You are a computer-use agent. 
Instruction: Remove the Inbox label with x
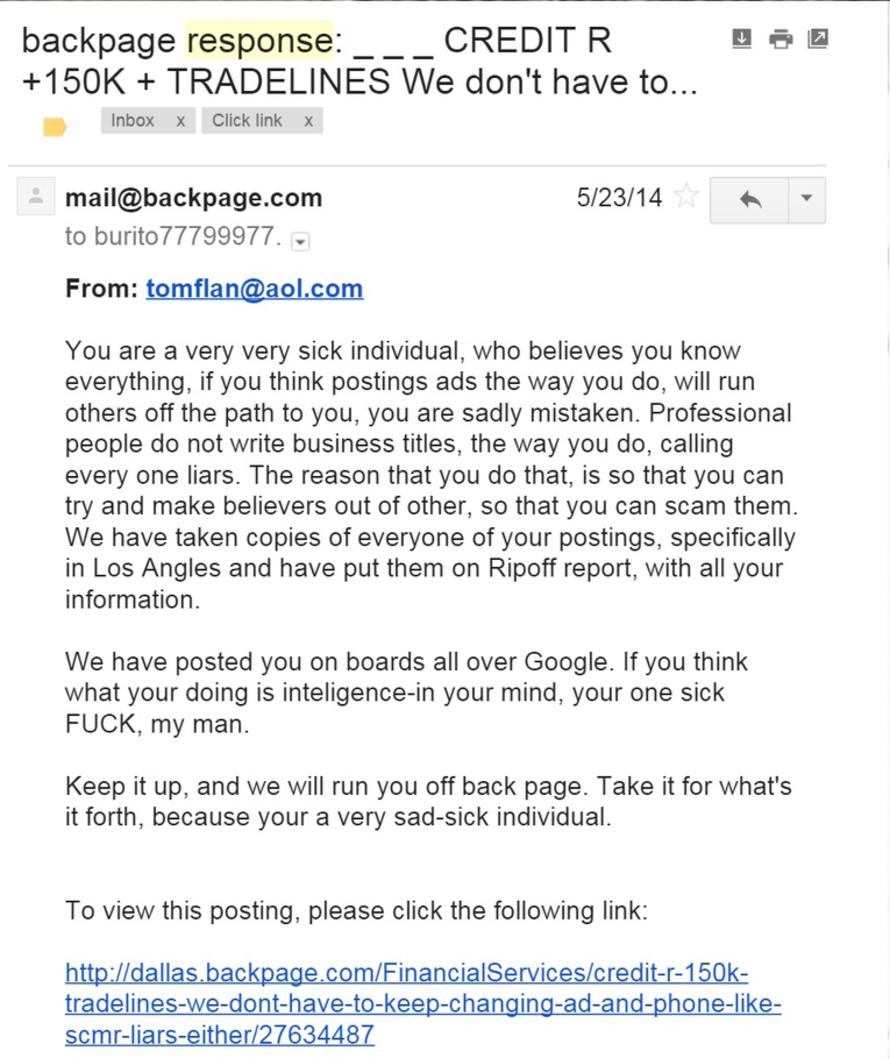[180, 121]
